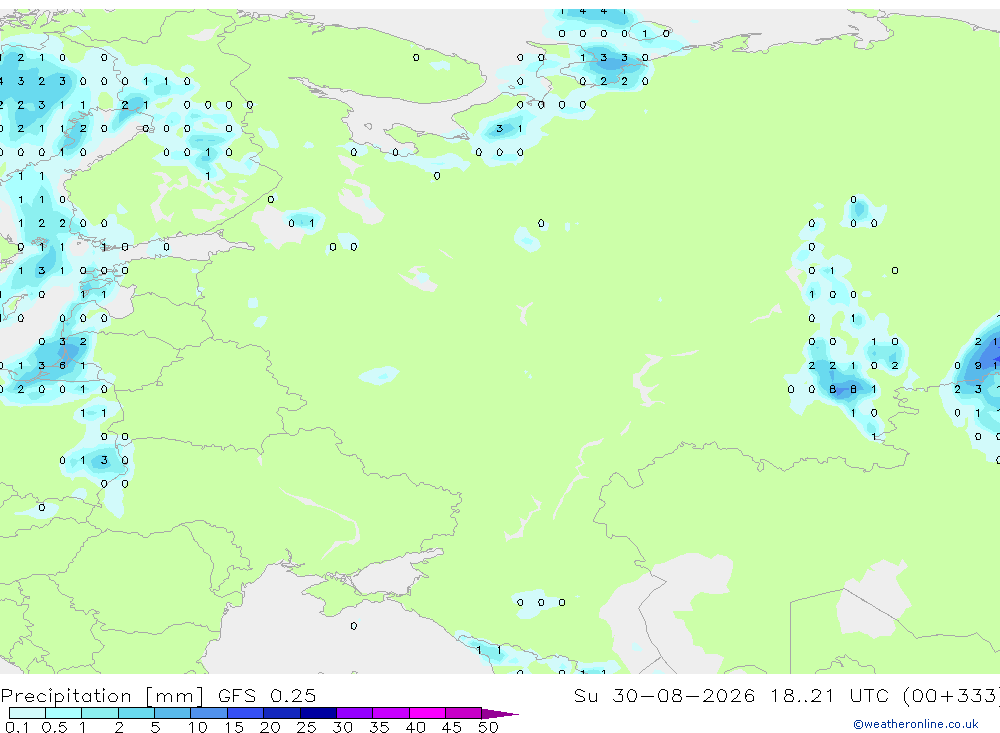Click the '25' legend scale label

pyautogui.click(x=307, y=727)
